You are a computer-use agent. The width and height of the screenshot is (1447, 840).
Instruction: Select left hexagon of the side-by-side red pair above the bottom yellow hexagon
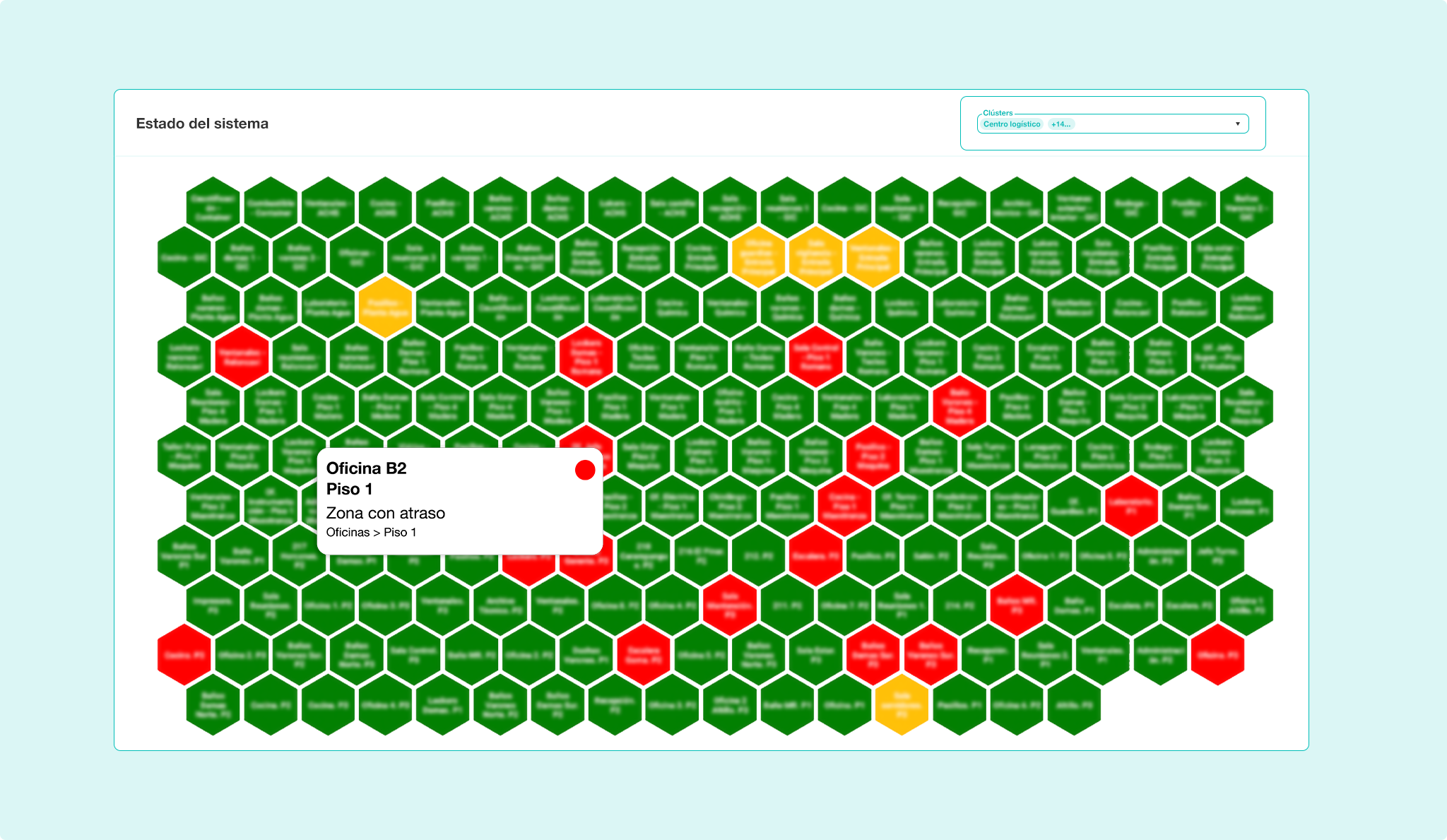click(873, 655)
